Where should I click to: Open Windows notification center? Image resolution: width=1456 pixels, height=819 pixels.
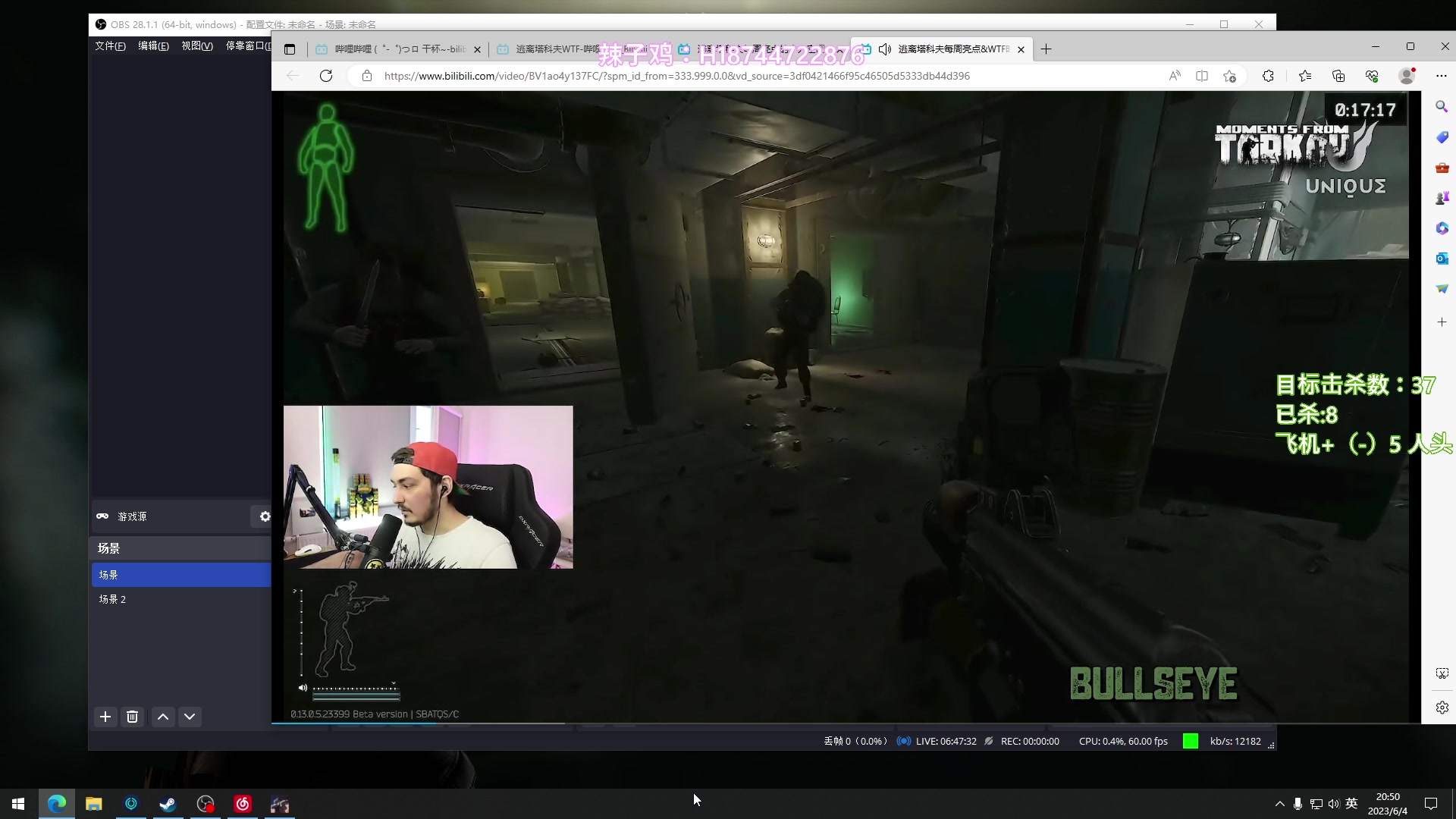[x=1431, y=804]
